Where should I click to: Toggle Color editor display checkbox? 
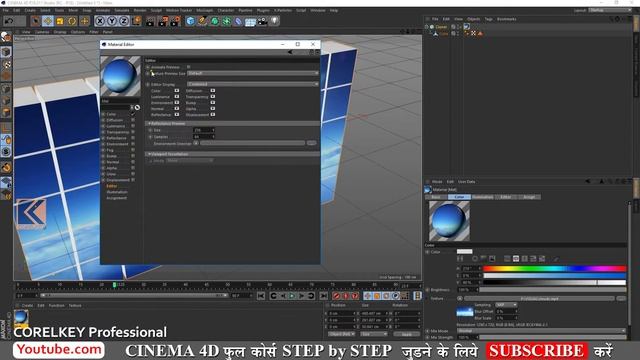177,91
